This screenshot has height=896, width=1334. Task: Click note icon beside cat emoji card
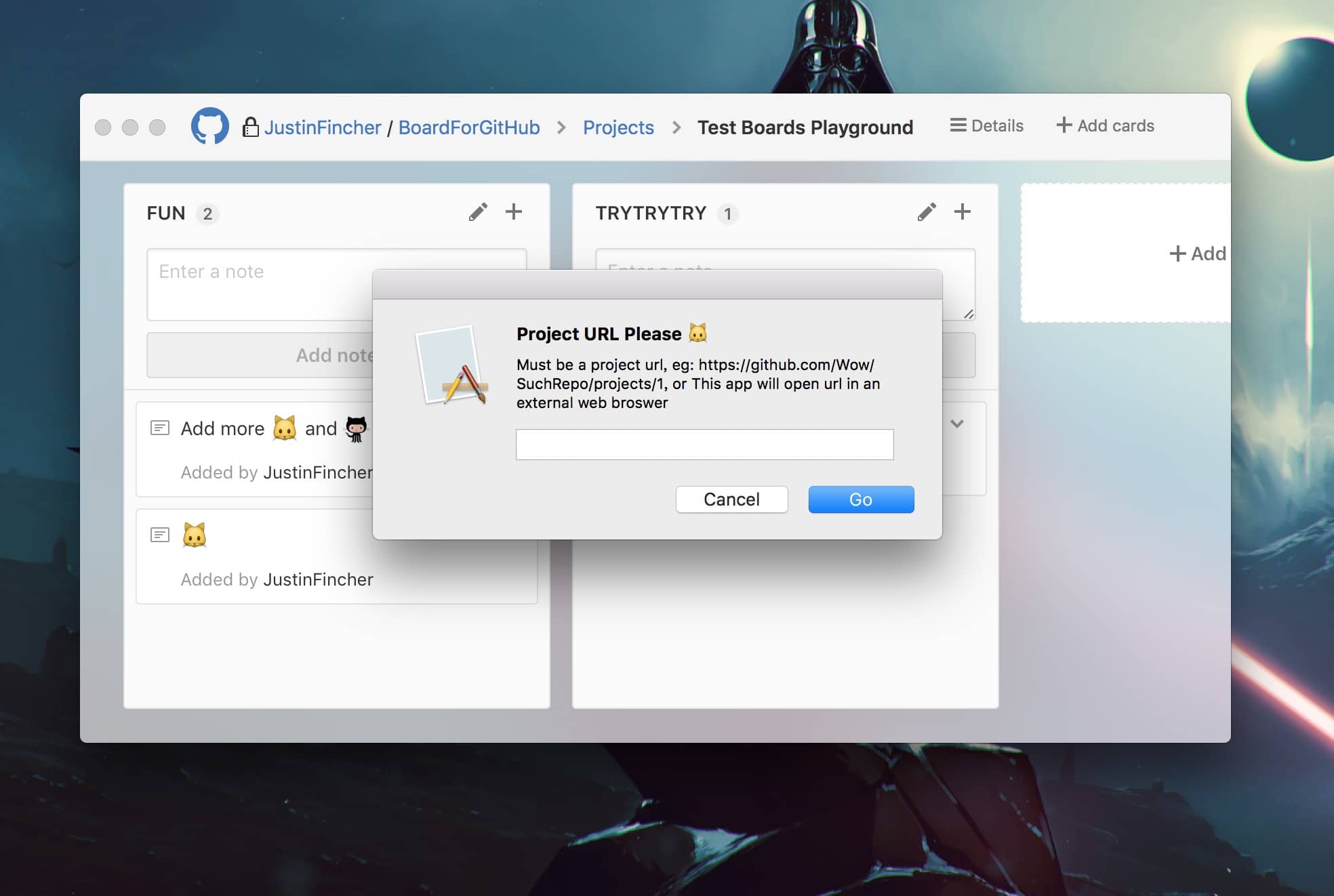(160, 535)
